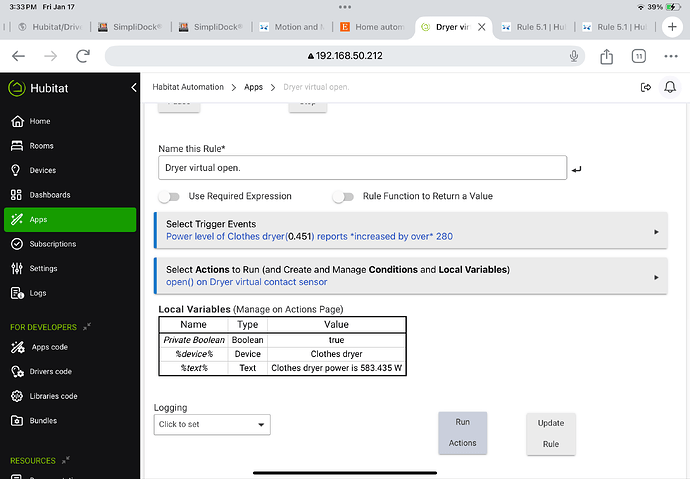Open the browser more options menu

(x=671, y=56)
